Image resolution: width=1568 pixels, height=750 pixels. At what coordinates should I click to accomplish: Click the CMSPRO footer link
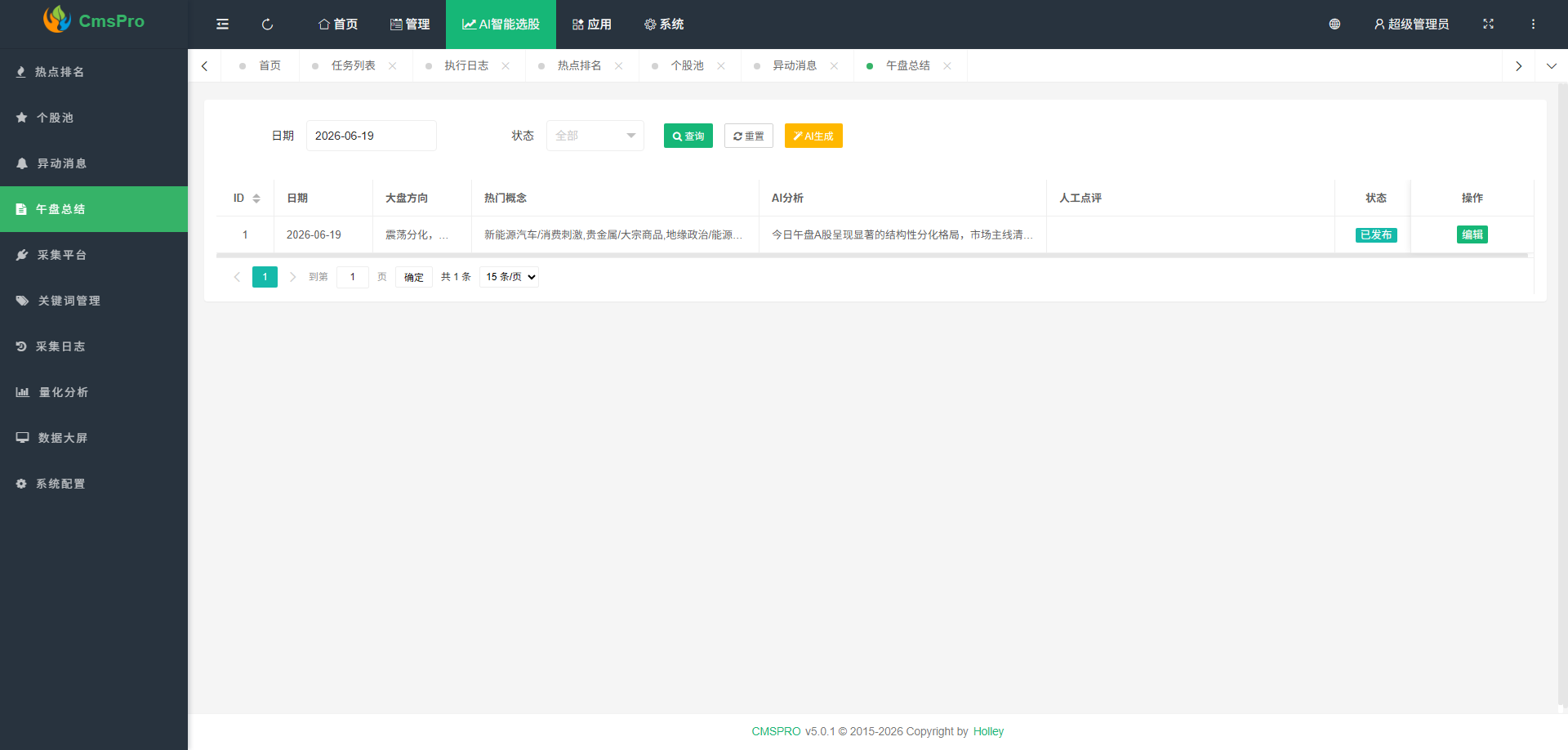[x=776, y=731]
